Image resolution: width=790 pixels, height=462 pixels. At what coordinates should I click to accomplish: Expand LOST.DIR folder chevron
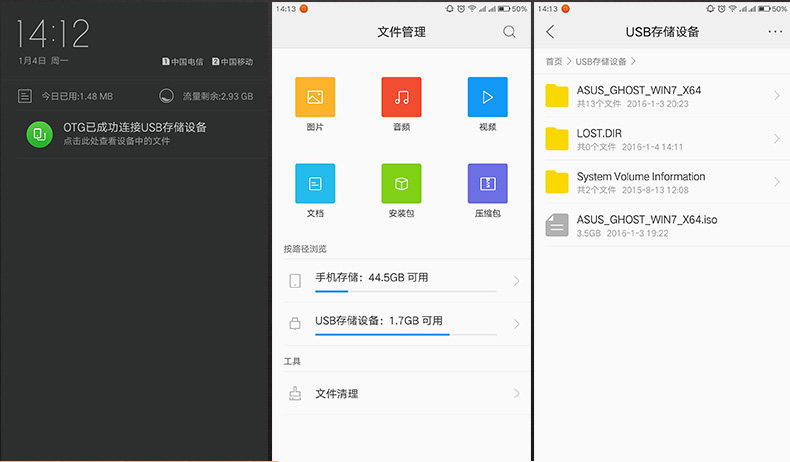(777, 139)
